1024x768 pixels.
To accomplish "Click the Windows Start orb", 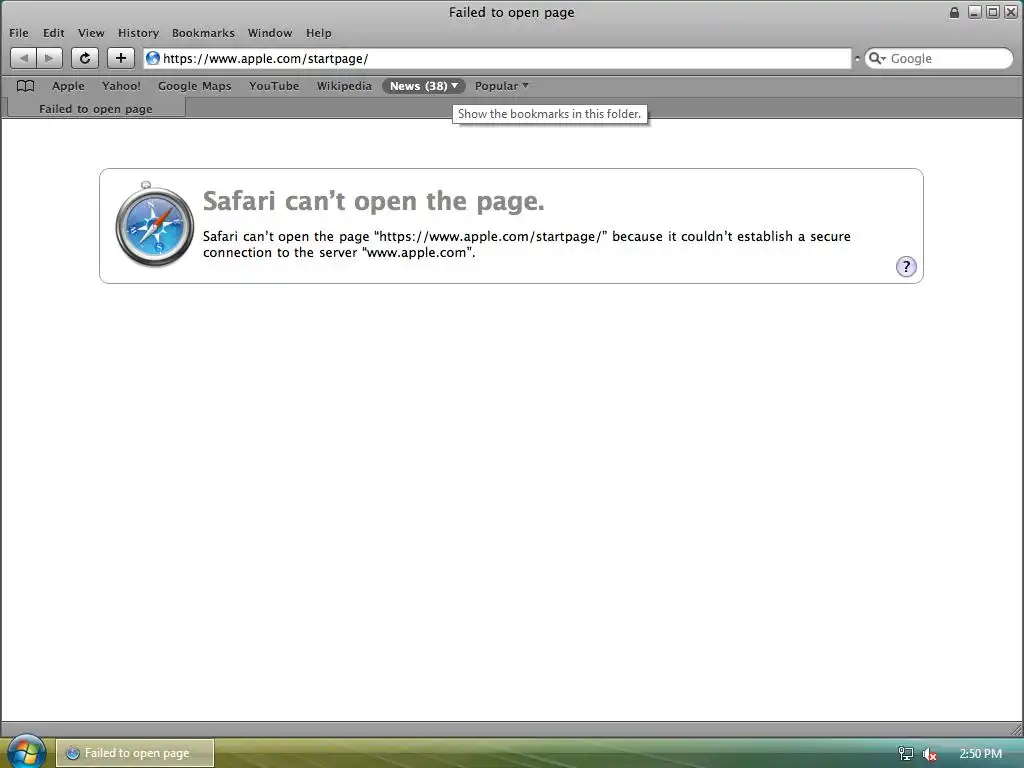I will point(26,751).
